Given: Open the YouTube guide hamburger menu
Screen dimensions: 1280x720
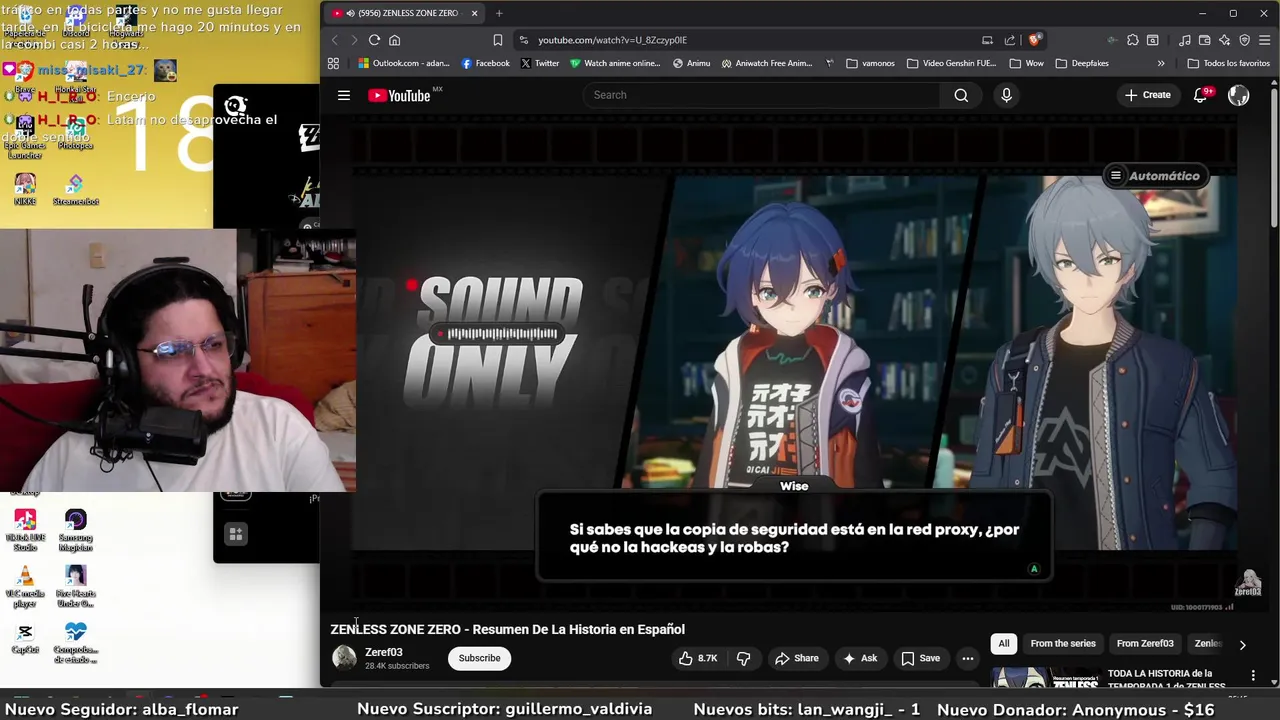Looking at the screenshot, I should tap(344, 95).
